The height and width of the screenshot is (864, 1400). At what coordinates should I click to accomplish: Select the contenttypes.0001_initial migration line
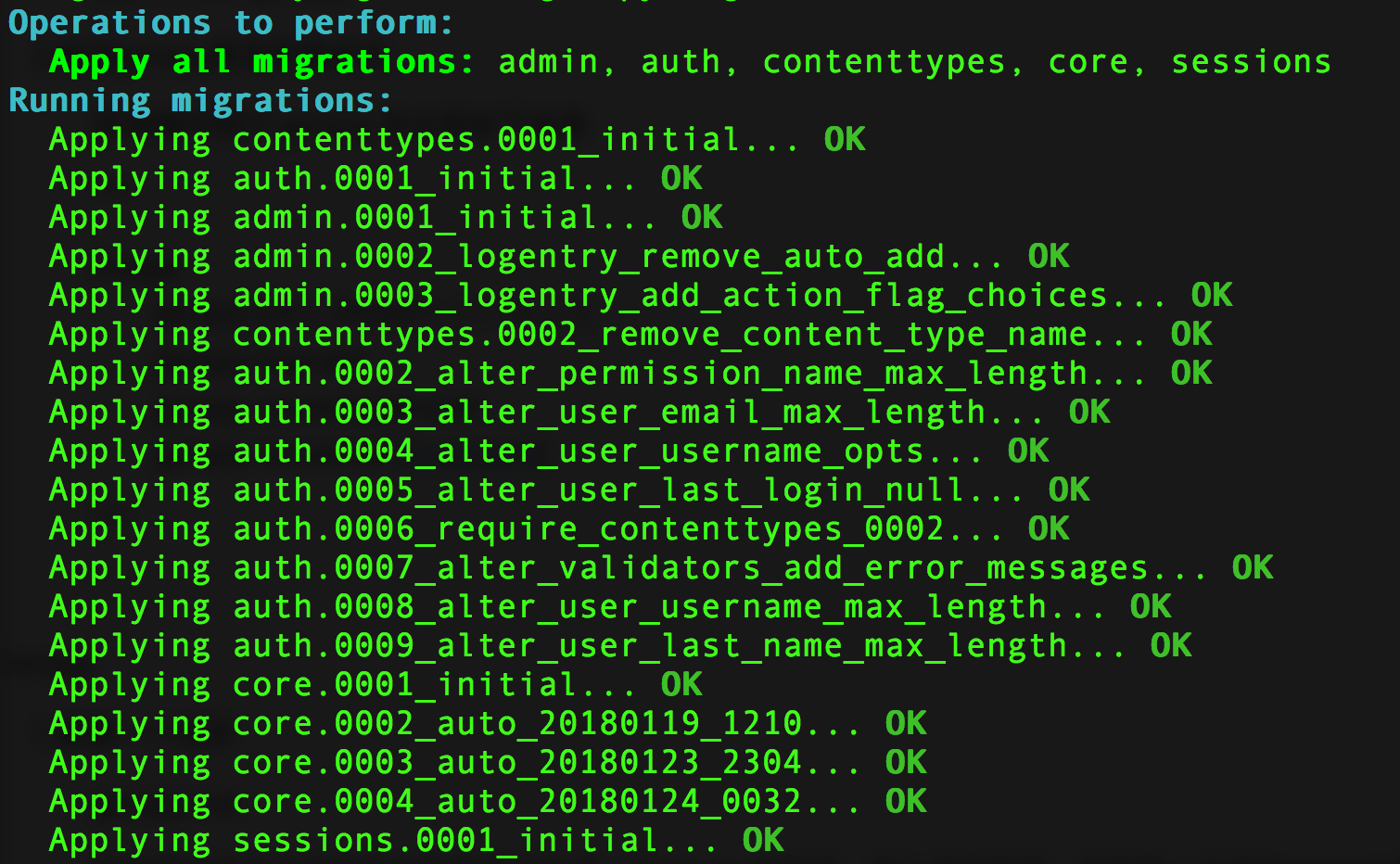[458, 139]
